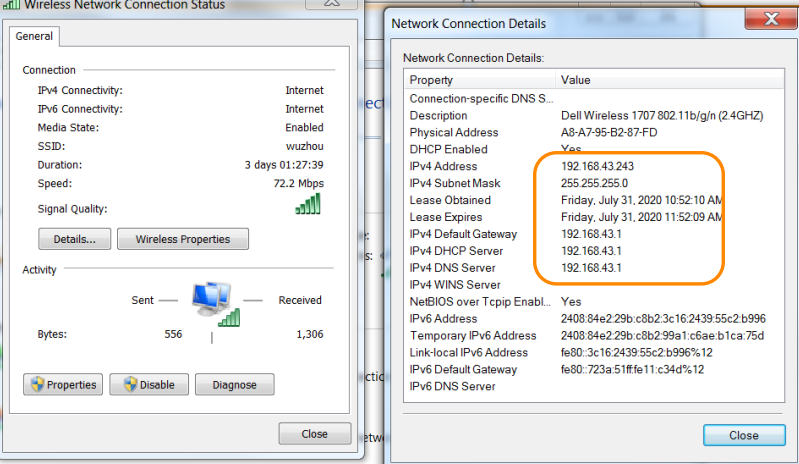Click the Diagnose button
799x464 pixels.
[x=234, y=385]
